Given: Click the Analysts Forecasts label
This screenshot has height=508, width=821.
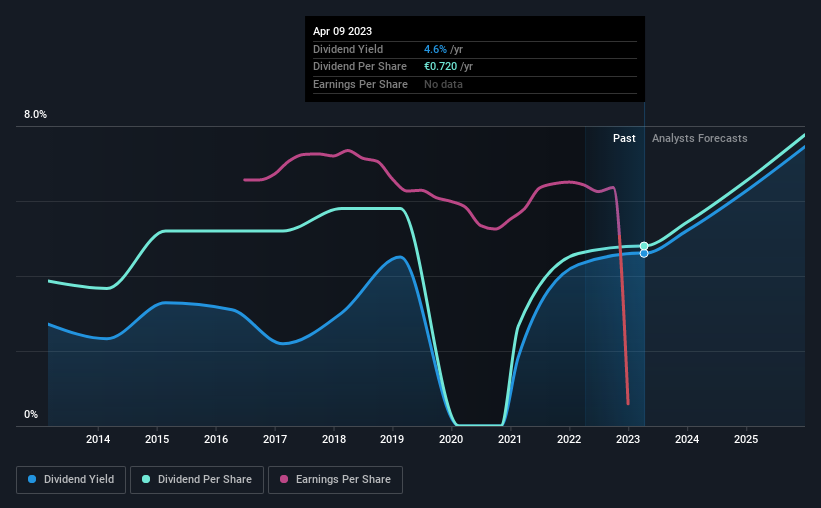Looking at the screenshot, I should [700, 138].
